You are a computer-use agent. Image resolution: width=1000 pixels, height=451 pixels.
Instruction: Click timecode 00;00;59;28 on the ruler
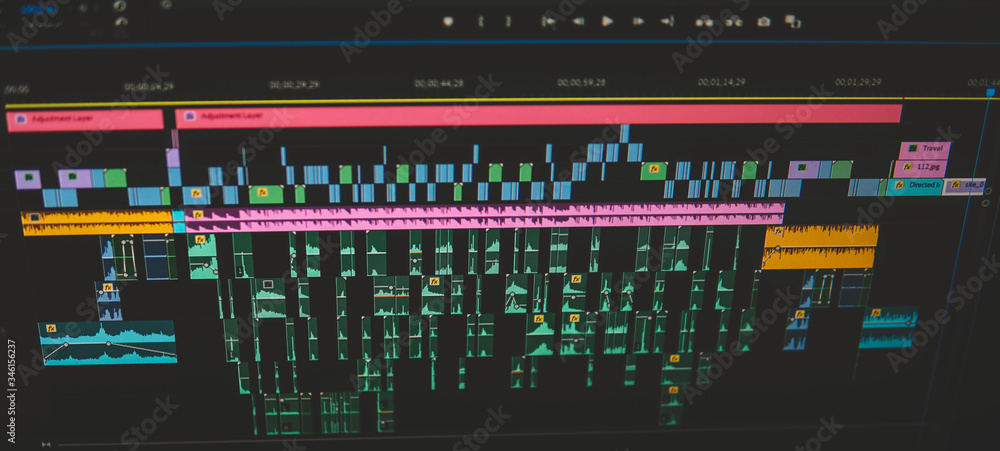[x=582, y=83]
